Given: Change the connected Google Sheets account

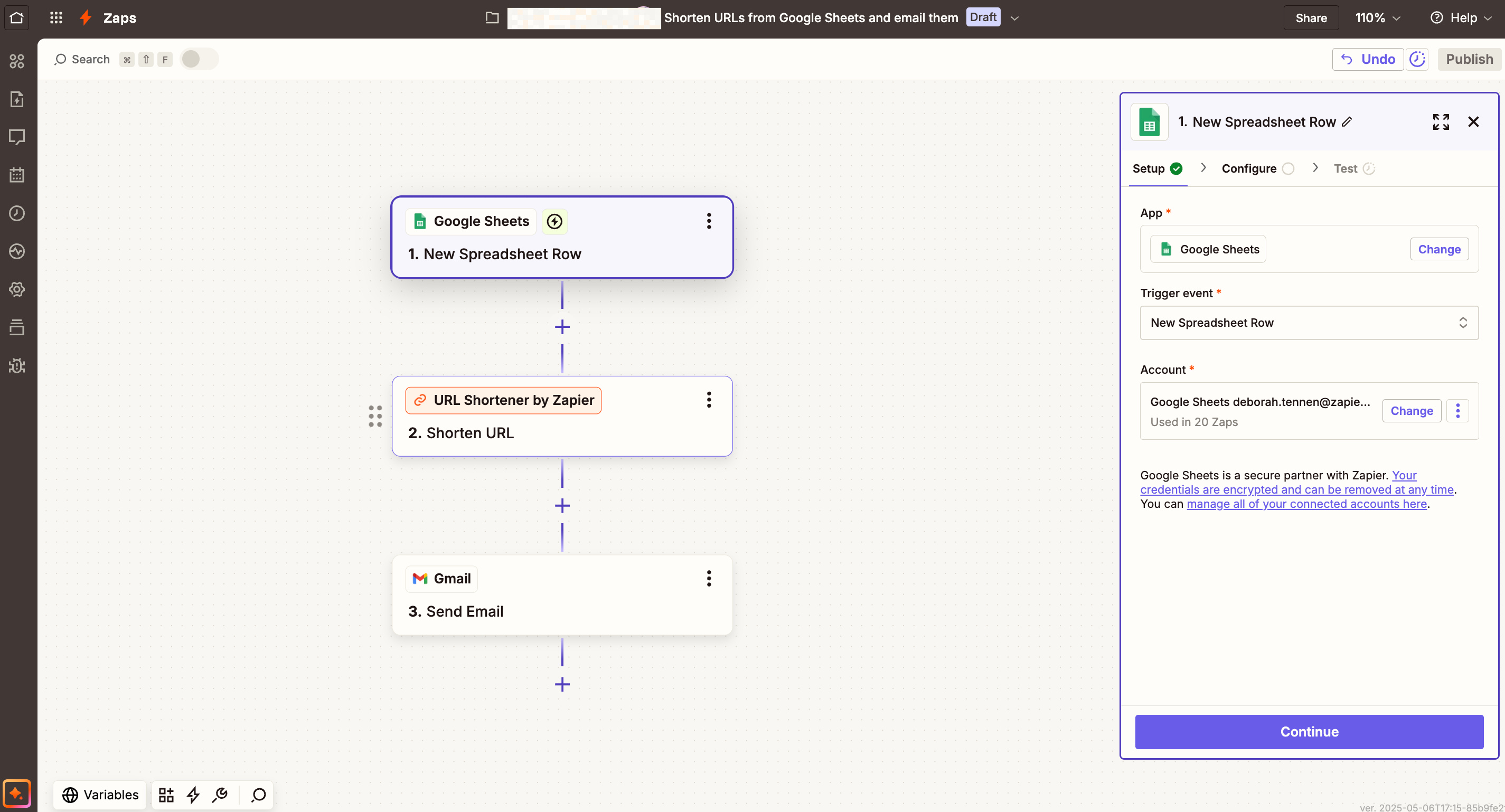Looking at the screenshot, I should point(1411,411).
